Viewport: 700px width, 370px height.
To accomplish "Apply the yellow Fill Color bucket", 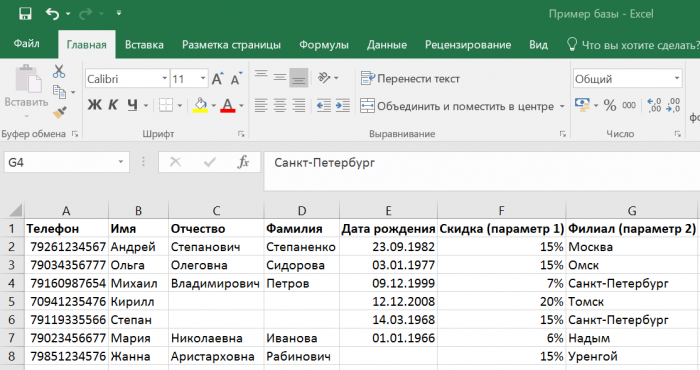I will coord(200,105).
